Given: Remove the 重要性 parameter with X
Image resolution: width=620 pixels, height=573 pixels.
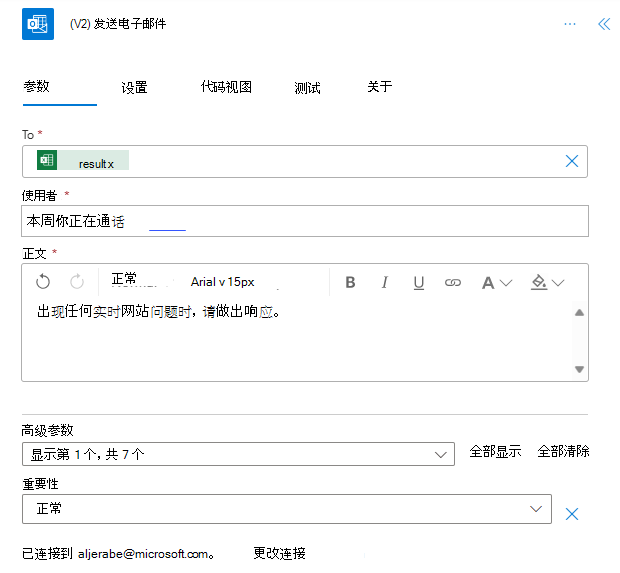Looking at the screenshot, I should pyautogui.click(x=572, y=514).
